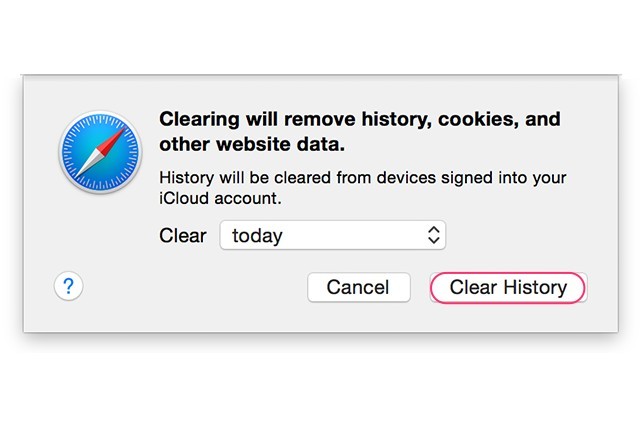This screenshot has height=426, width=640.
Task: Click the up-down chevrons on the time popup
Action: click(x=433, y=235)
